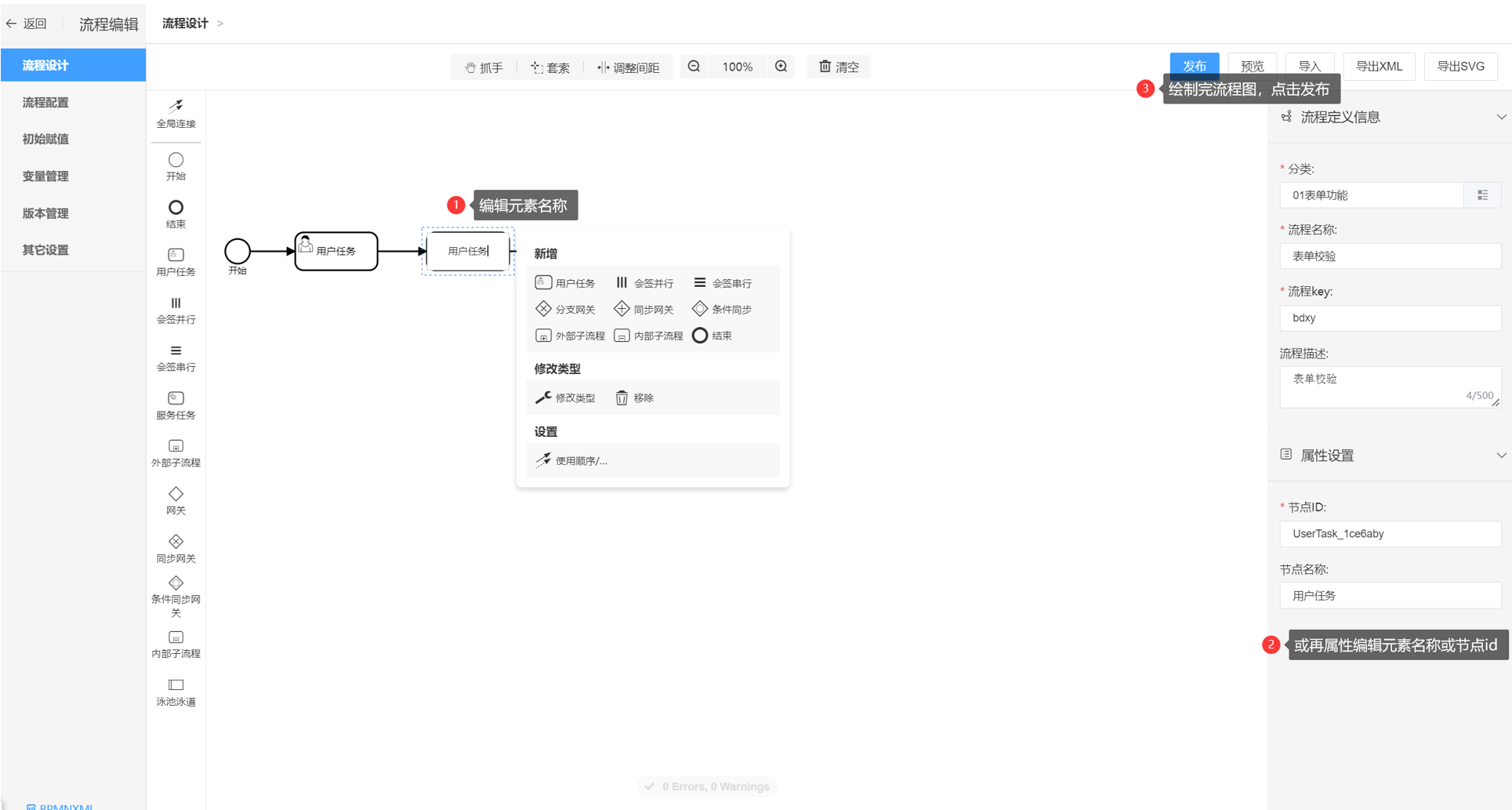This screenshot has height=810, width=1512.
Task: Focus the 分类 category input field
Action: (x=1371, y=195)
